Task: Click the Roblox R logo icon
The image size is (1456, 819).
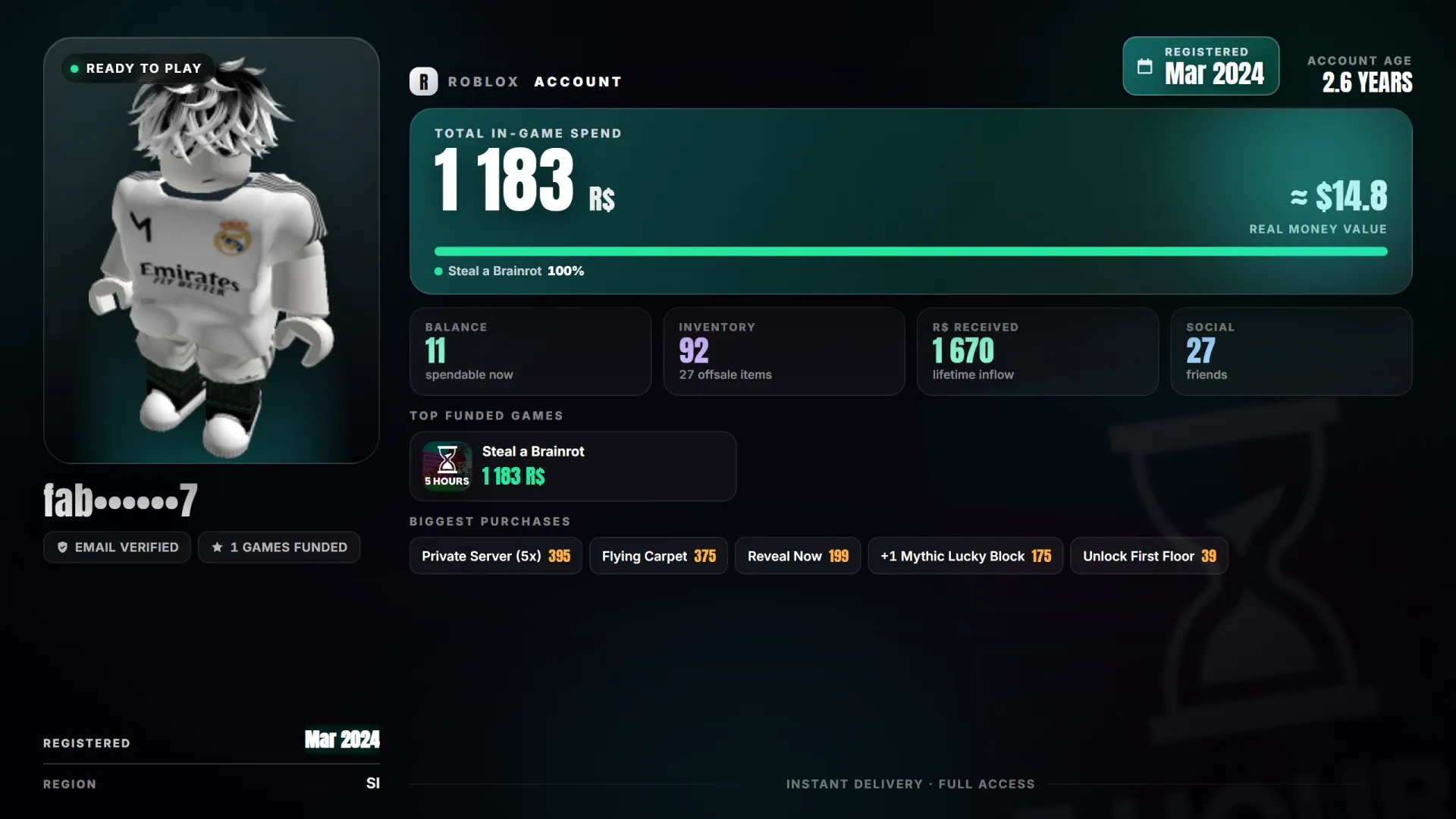Action: point(423,81)
